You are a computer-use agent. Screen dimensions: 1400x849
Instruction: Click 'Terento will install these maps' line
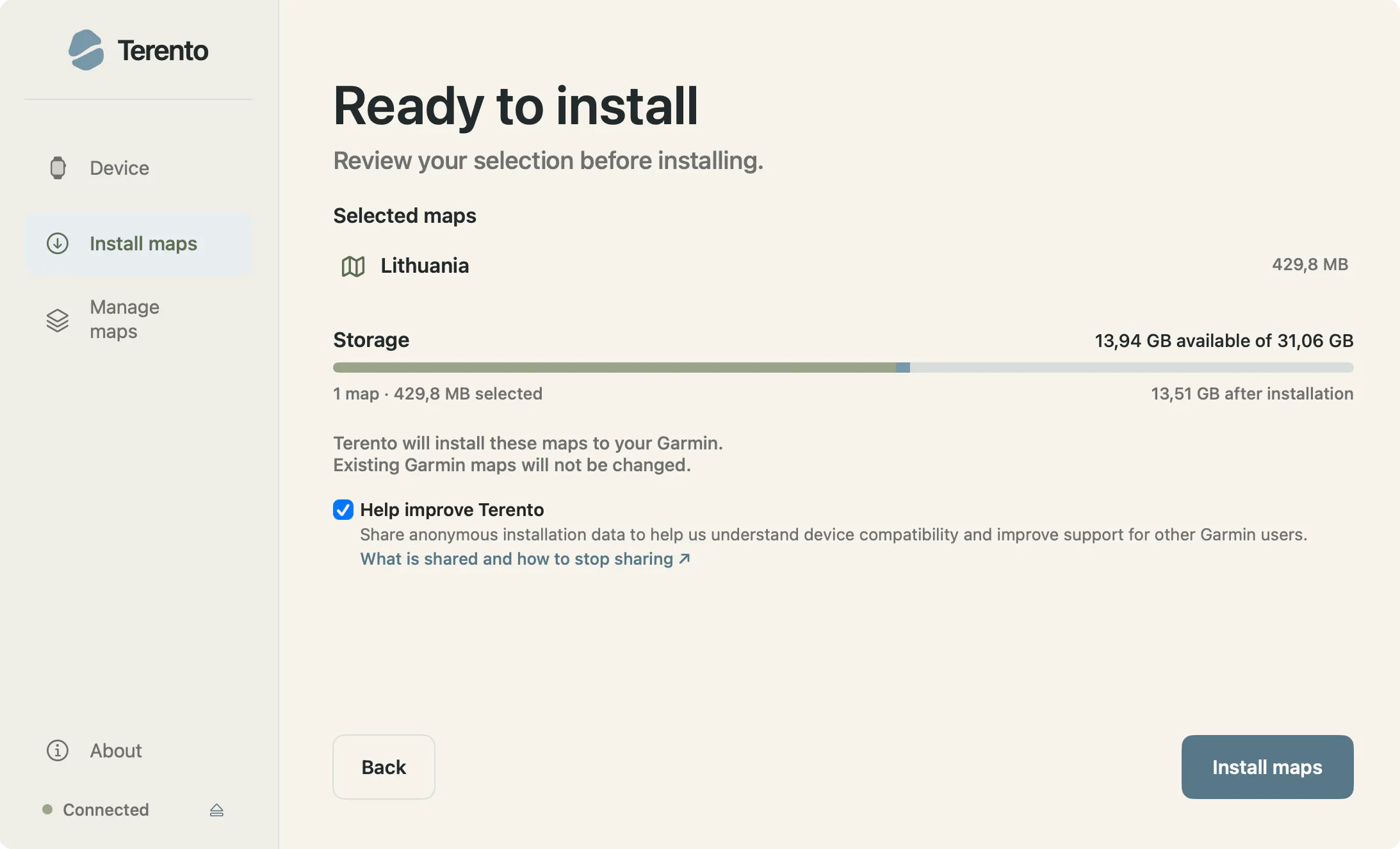[528, 443]
